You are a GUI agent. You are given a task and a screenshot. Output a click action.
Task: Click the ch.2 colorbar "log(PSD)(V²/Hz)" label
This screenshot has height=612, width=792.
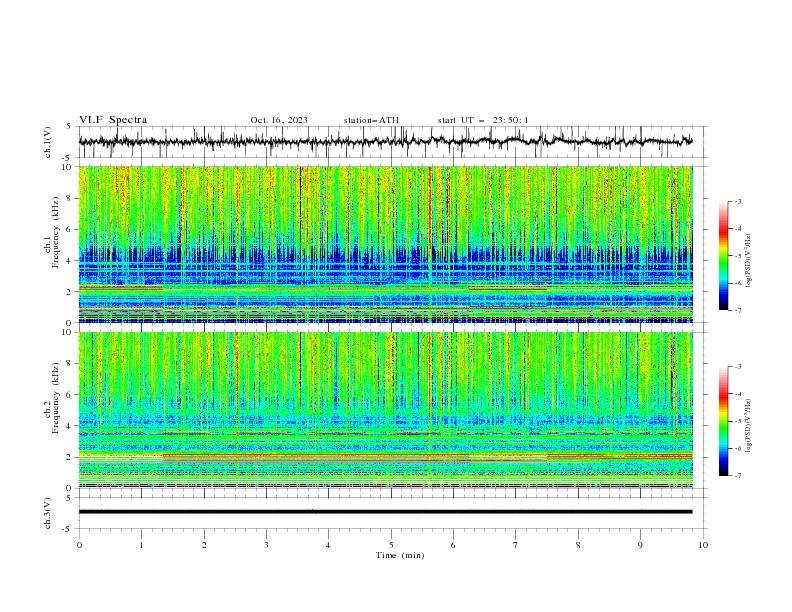click(748, 426)
